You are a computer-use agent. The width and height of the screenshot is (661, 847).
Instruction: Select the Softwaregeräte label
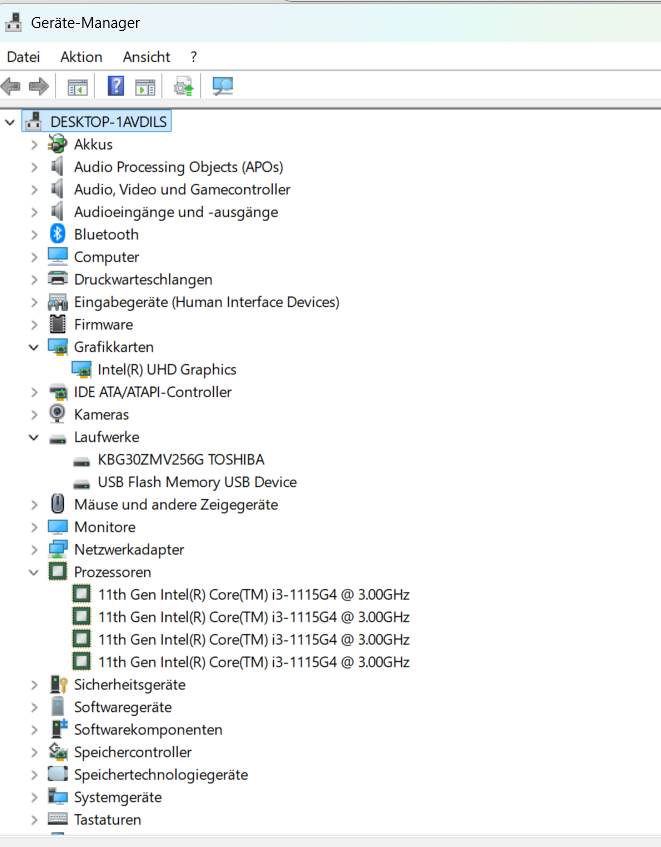123,707
